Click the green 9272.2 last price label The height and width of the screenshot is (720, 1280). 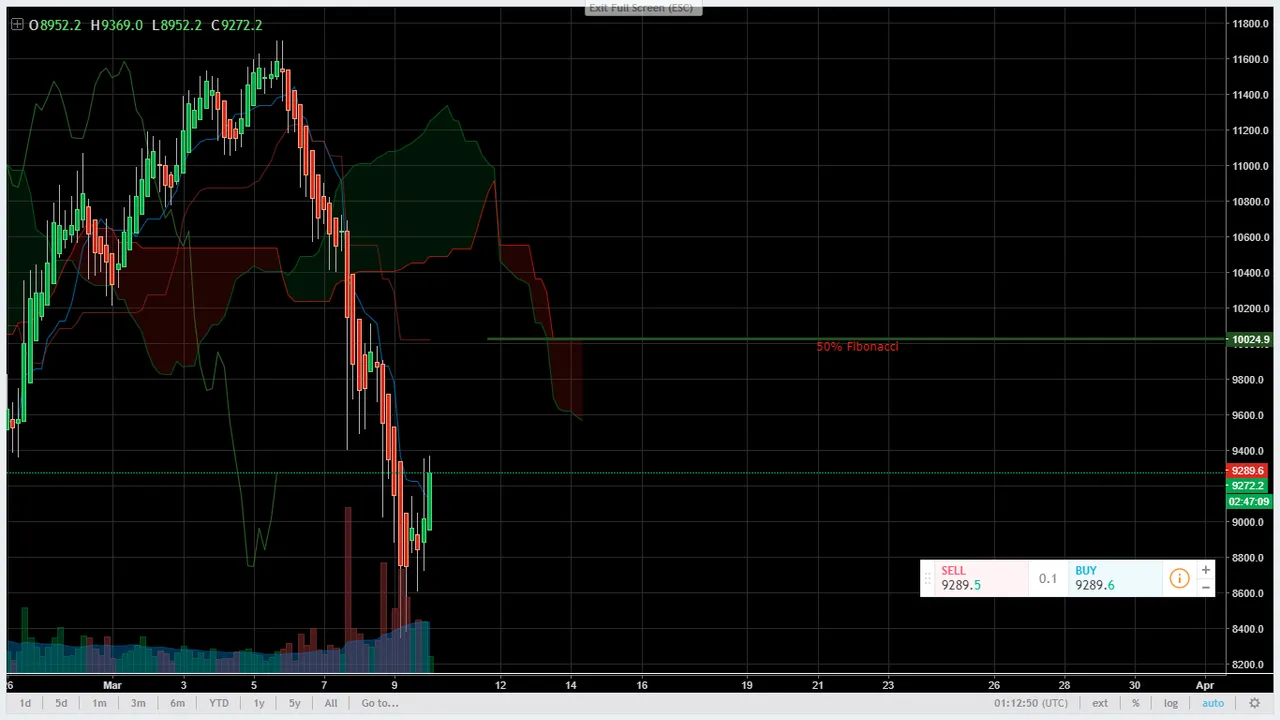pyautogui.click(x=1248, y=486)
